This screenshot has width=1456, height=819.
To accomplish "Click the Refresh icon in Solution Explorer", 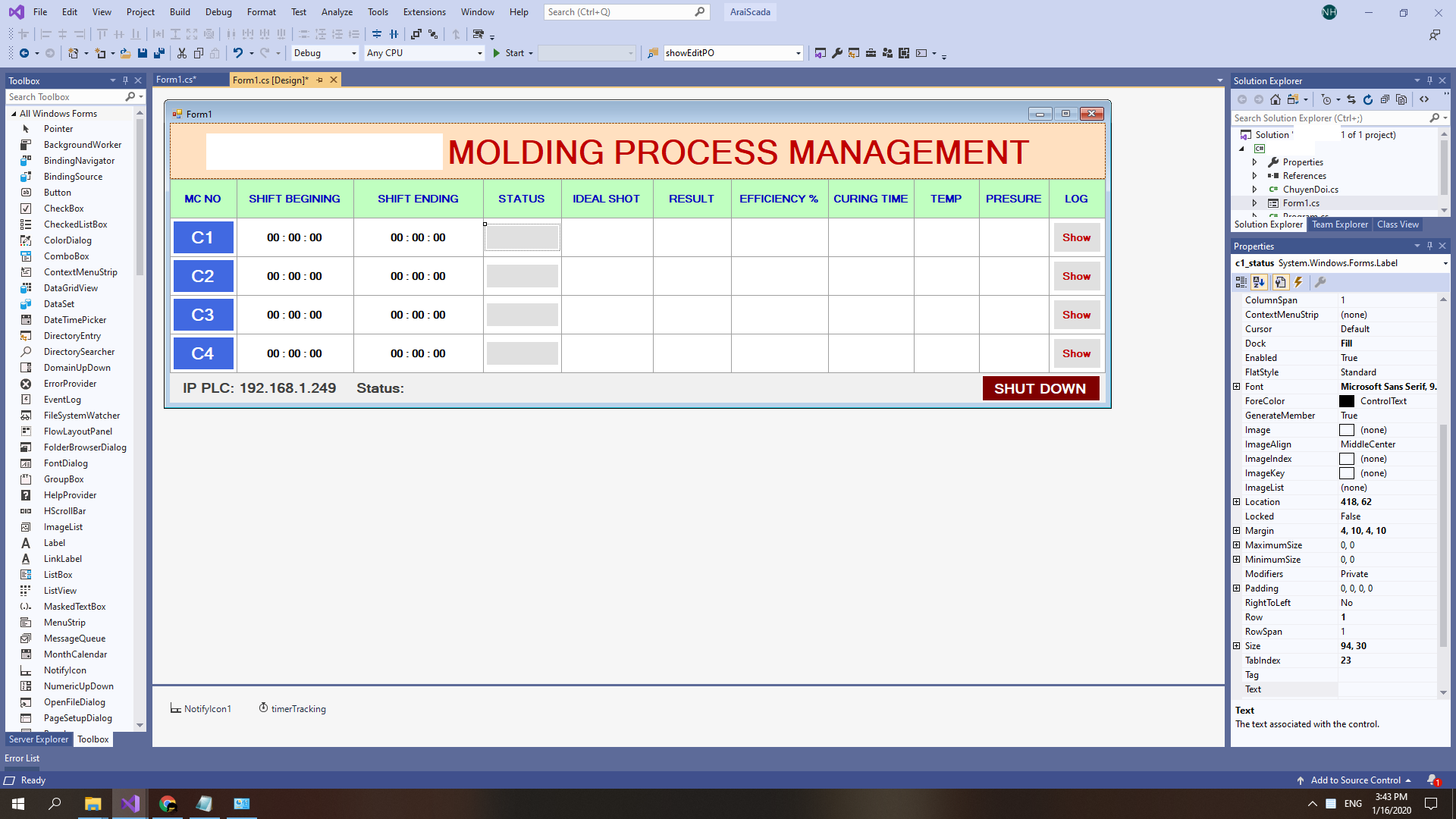I will (1368, 99).
